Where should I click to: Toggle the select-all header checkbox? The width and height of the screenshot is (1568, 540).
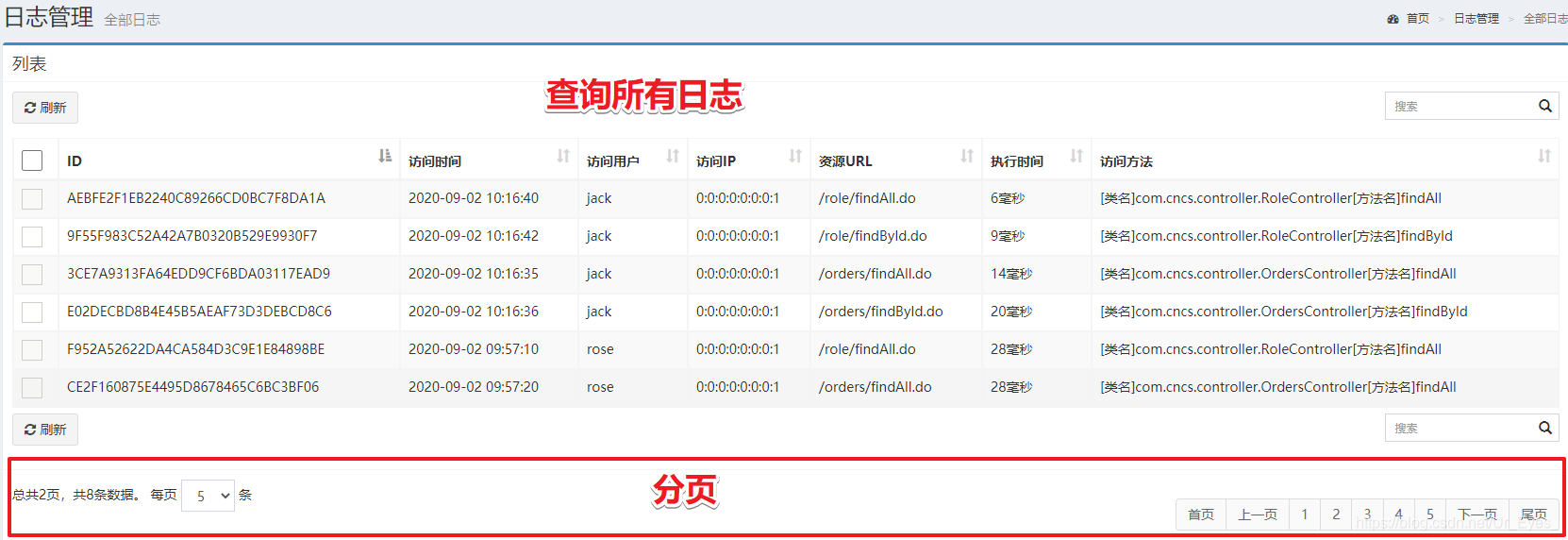click(x=32, y=160)
